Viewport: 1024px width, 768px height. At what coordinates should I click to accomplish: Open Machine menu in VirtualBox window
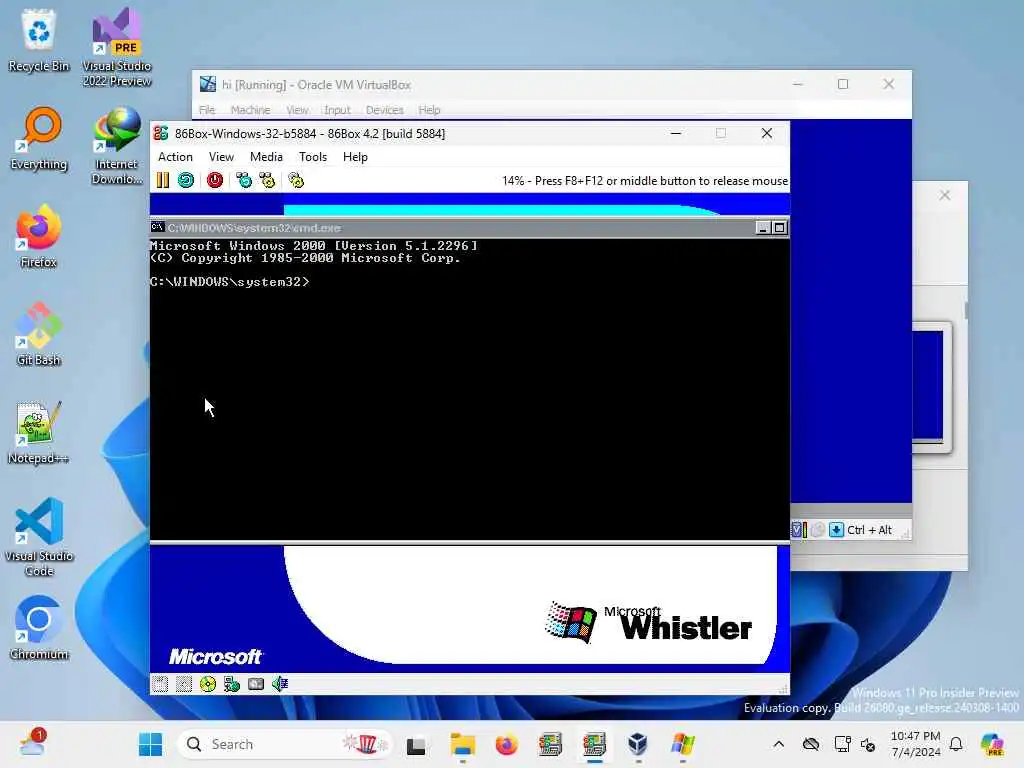click(250, 110)
